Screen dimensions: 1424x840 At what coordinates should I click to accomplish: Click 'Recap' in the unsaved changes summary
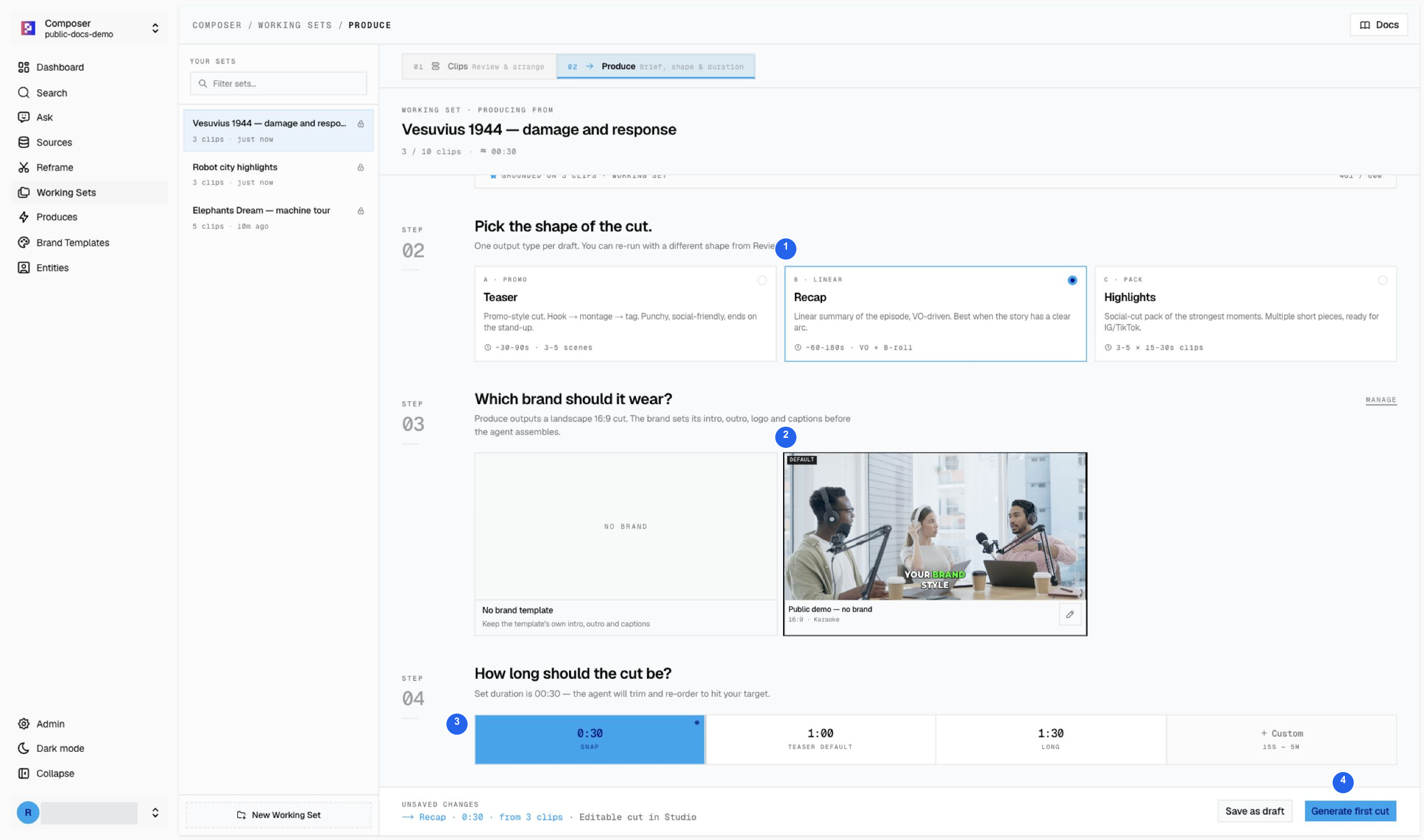(432, 817)
